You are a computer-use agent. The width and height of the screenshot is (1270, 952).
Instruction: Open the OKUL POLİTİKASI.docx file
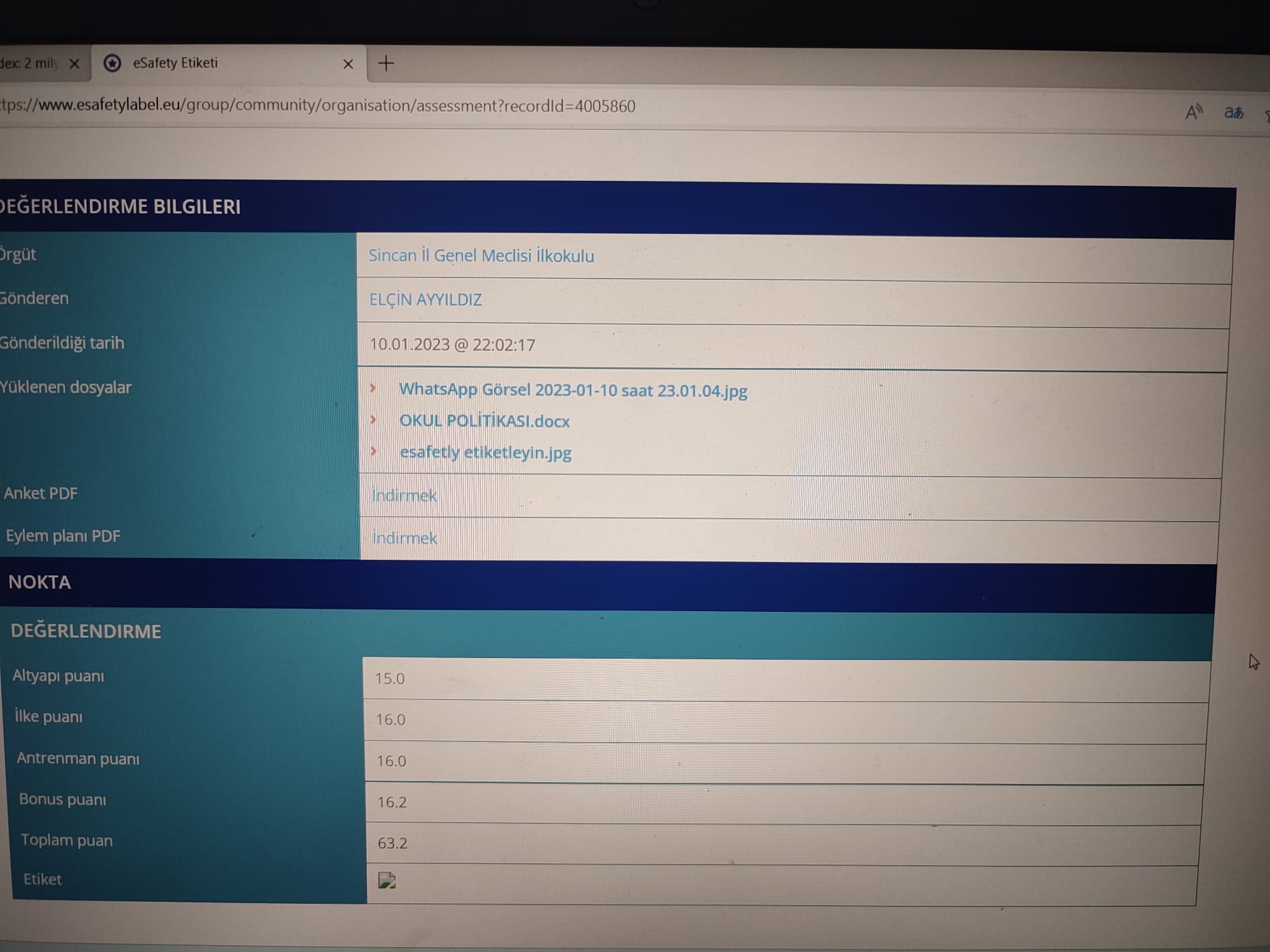coord(485,421)
